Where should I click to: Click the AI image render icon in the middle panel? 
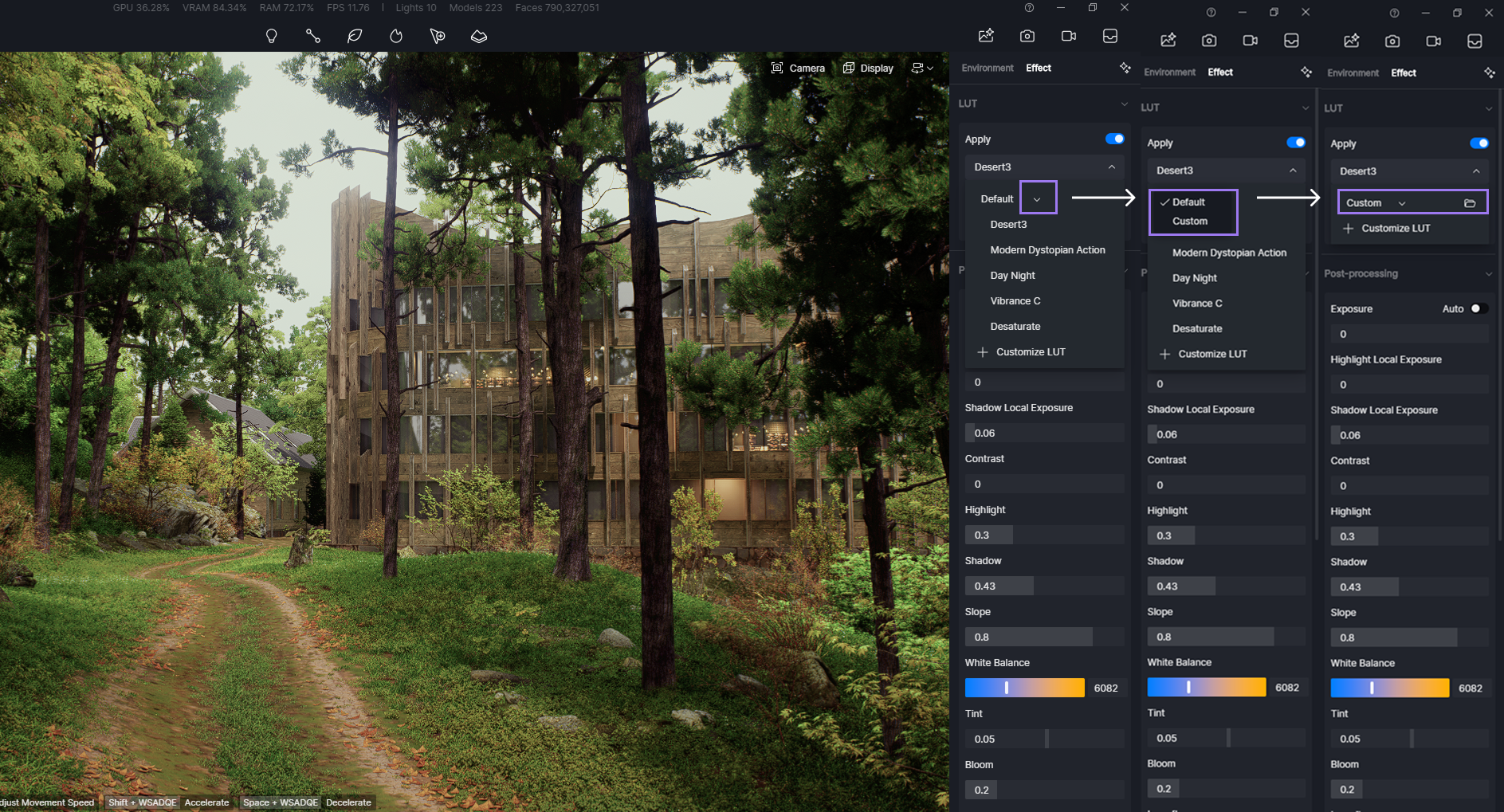coord(1168,41)
